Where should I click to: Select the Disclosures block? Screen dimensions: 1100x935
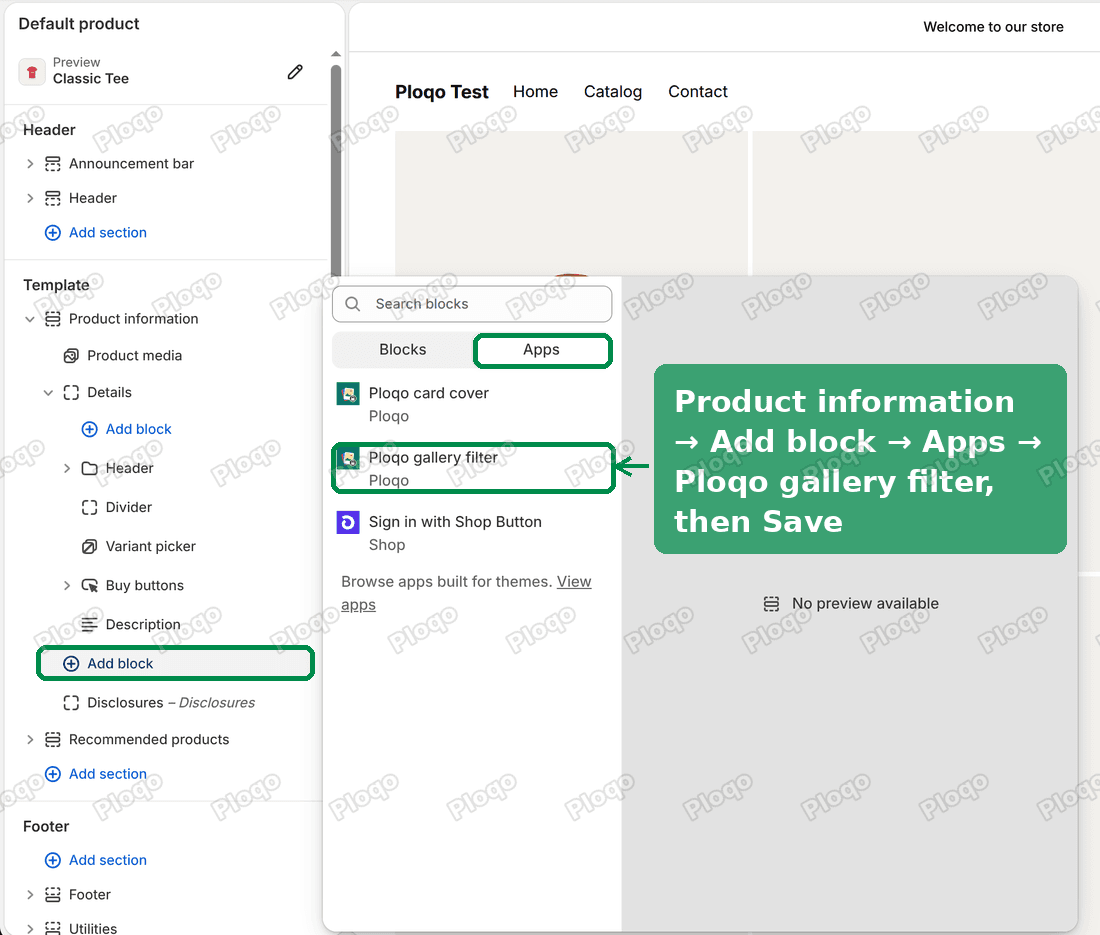coord(170,703)
